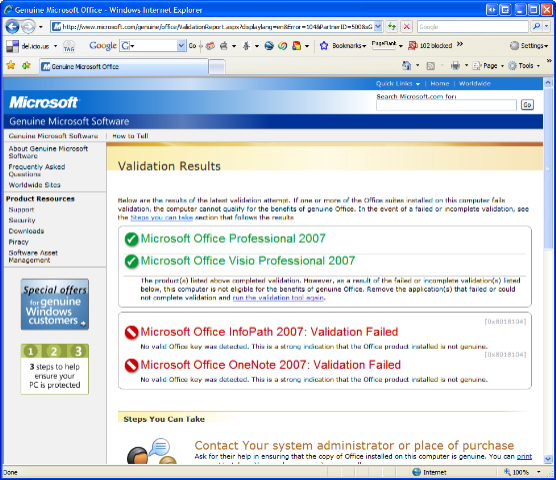This screenshot has width=556, height=480.
Task: Open the Piracy sidebar link
Action: click(x=18, y=242)
